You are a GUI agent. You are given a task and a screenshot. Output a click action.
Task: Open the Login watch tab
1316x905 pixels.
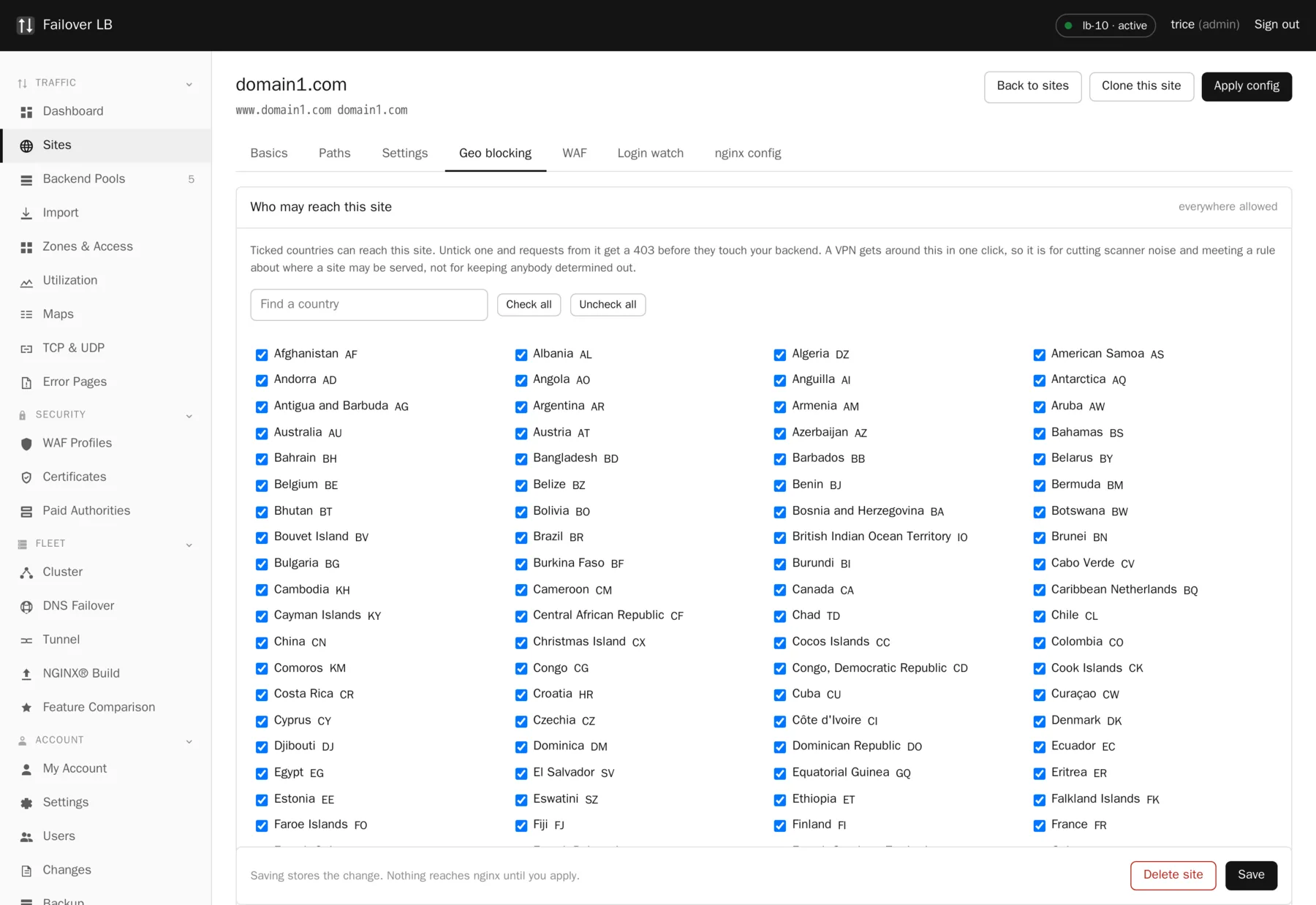coord(651,154)
